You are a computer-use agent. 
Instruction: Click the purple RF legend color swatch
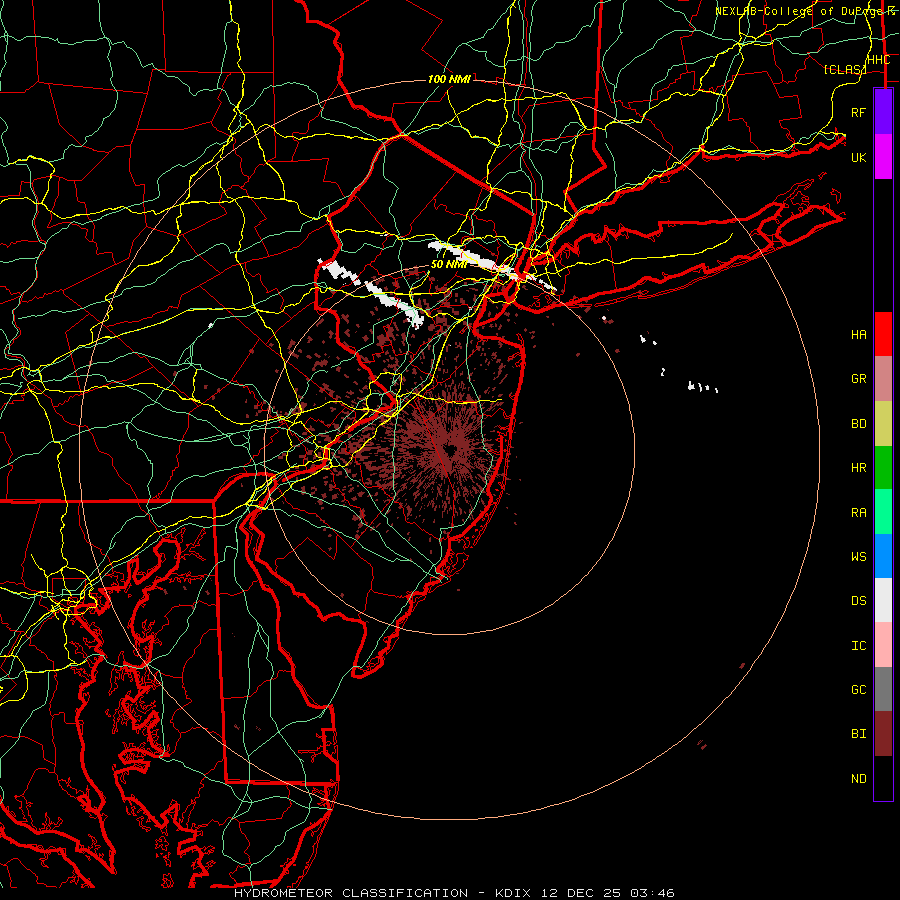pyautogui.click(x=883, y=112)
